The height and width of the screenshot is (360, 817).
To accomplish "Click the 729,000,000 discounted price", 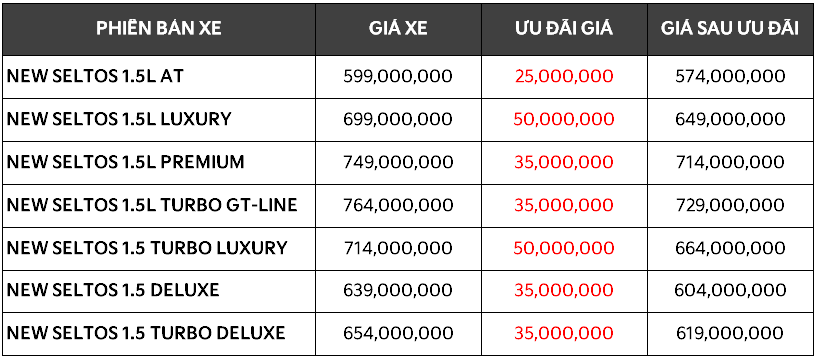I will (x=731, y=205).
